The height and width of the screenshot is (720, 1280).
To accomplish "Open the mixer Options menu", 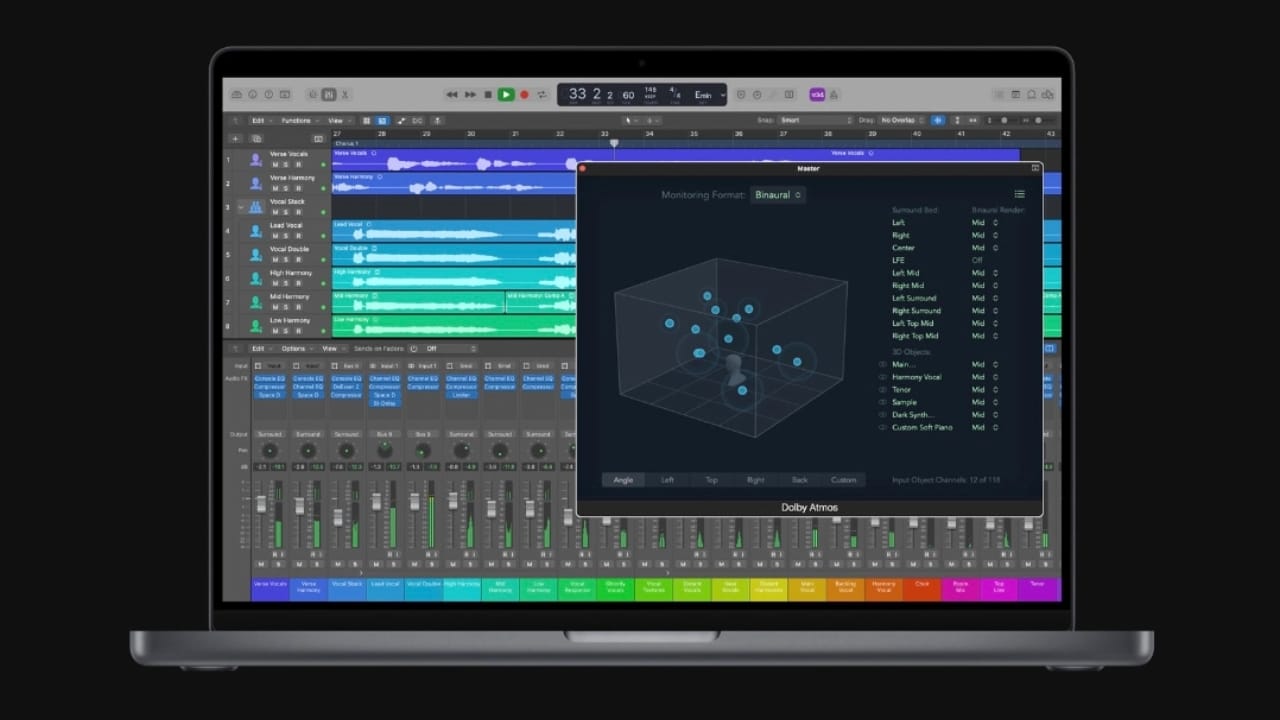I will pos(297,349).
